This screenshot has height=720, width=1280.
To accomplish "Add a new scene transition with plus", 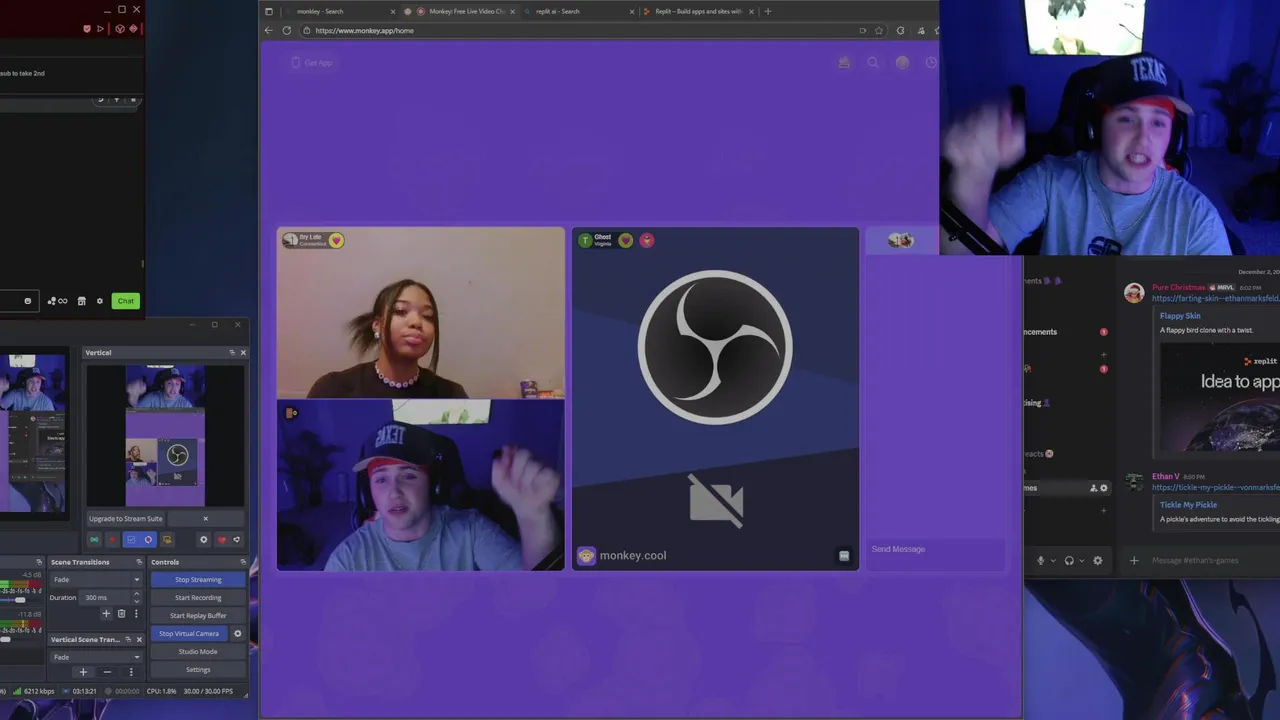I will pyautogui.click(x=106, y=613).
